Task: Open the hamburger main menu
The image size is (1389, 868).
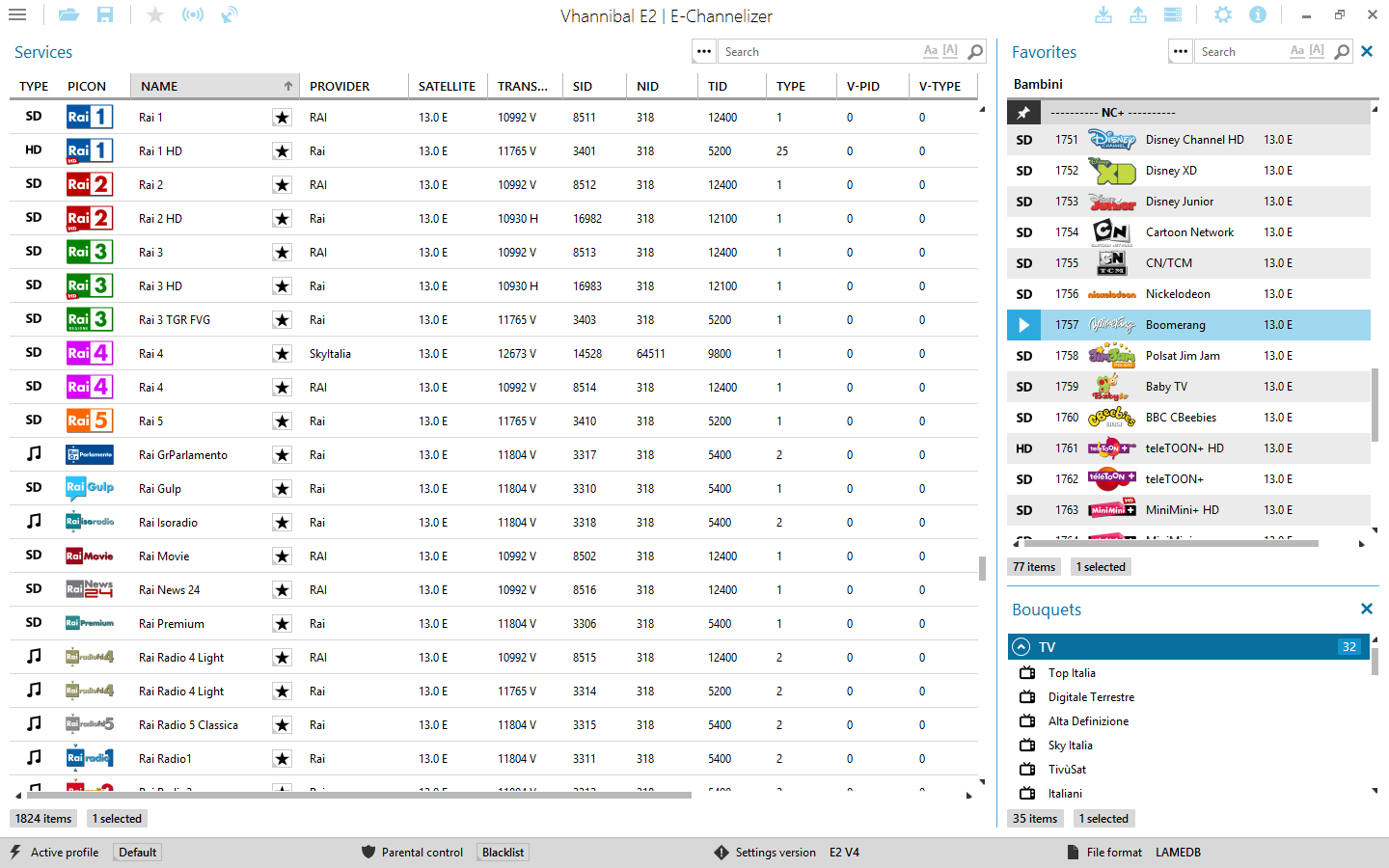Action: 17,15
